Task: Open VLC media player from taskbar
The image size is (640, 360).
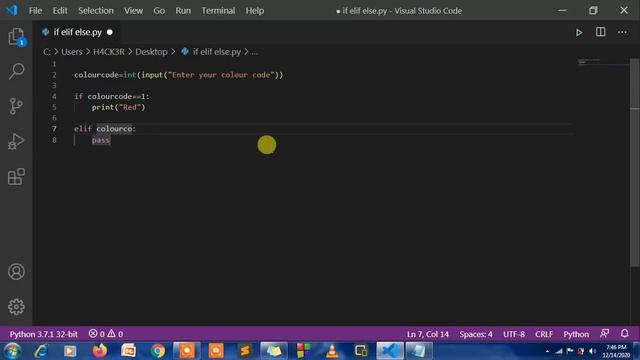Action: click(332, 351)
